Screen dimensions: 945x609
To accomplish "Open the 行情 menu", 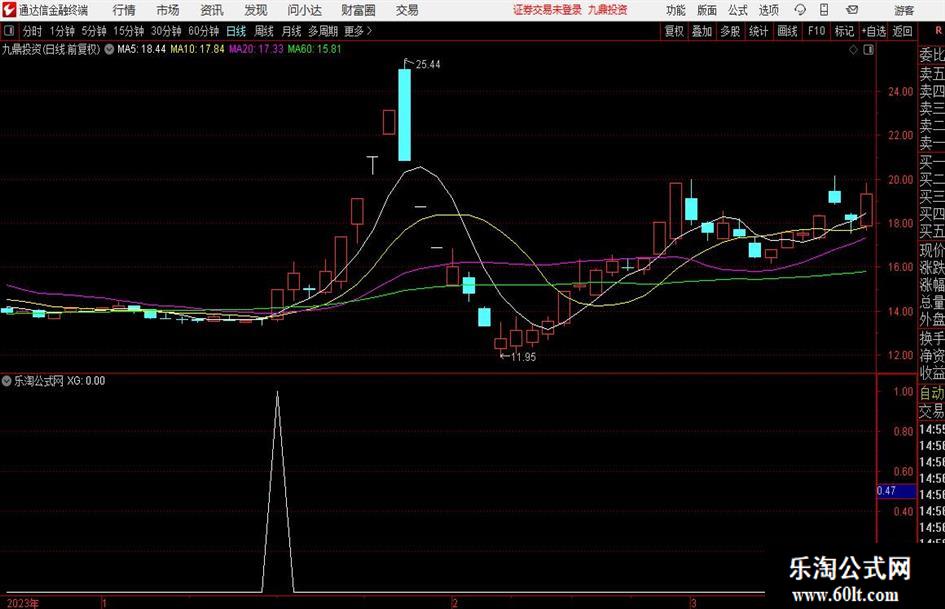I will point(124,10).
